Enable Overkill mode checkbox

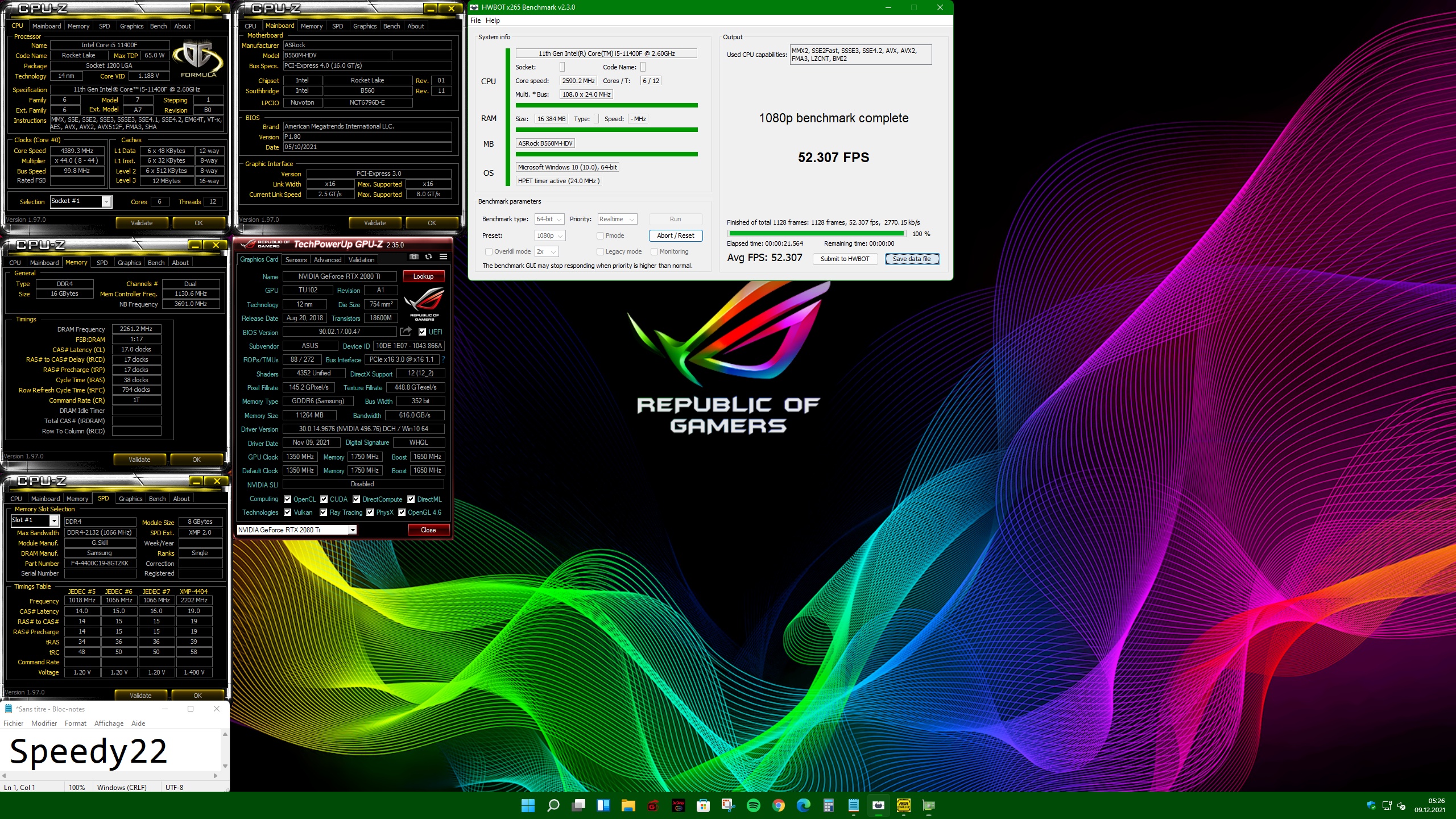(x=489, y=251)
